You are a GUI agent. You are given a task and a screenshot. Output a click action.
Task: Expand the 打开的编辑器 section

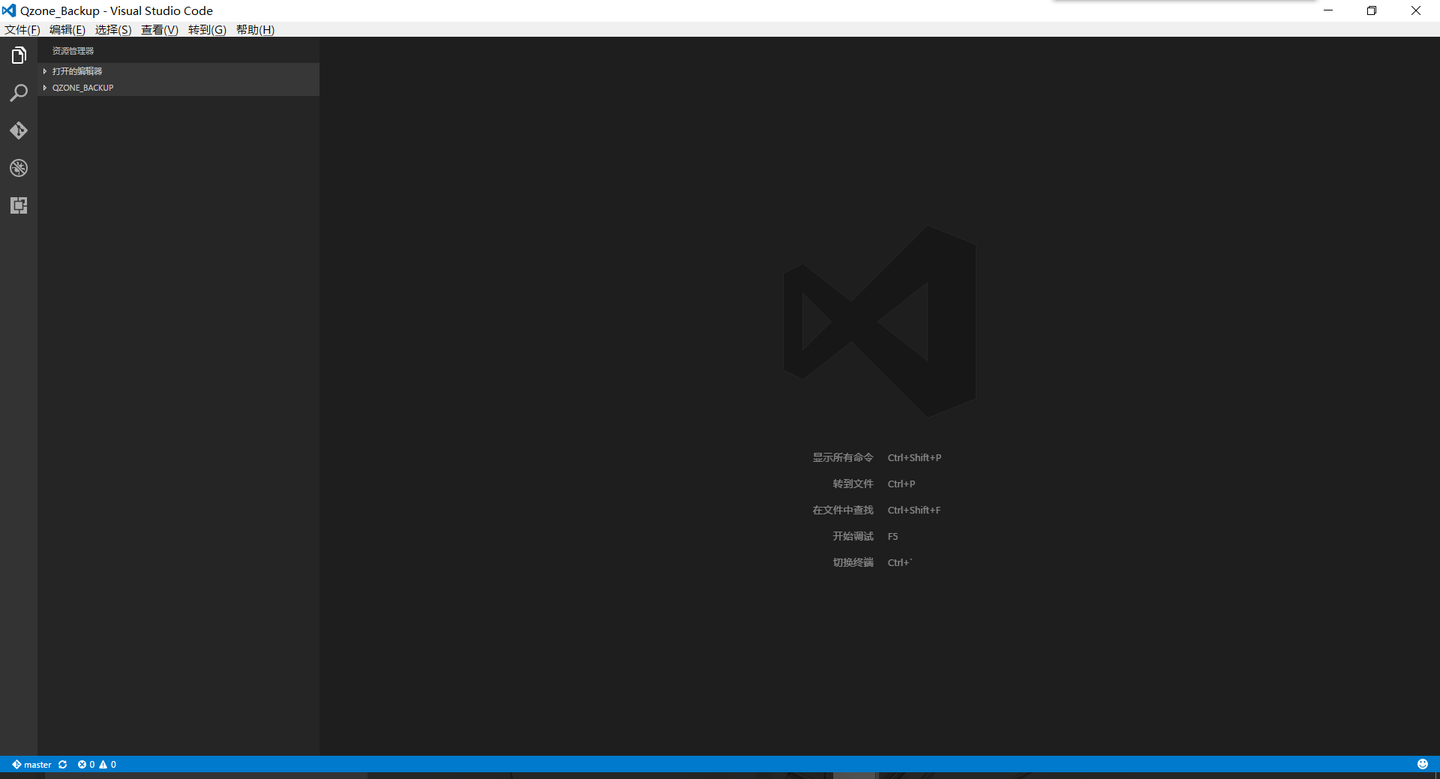pyautogui.click(x=178, y=71)
